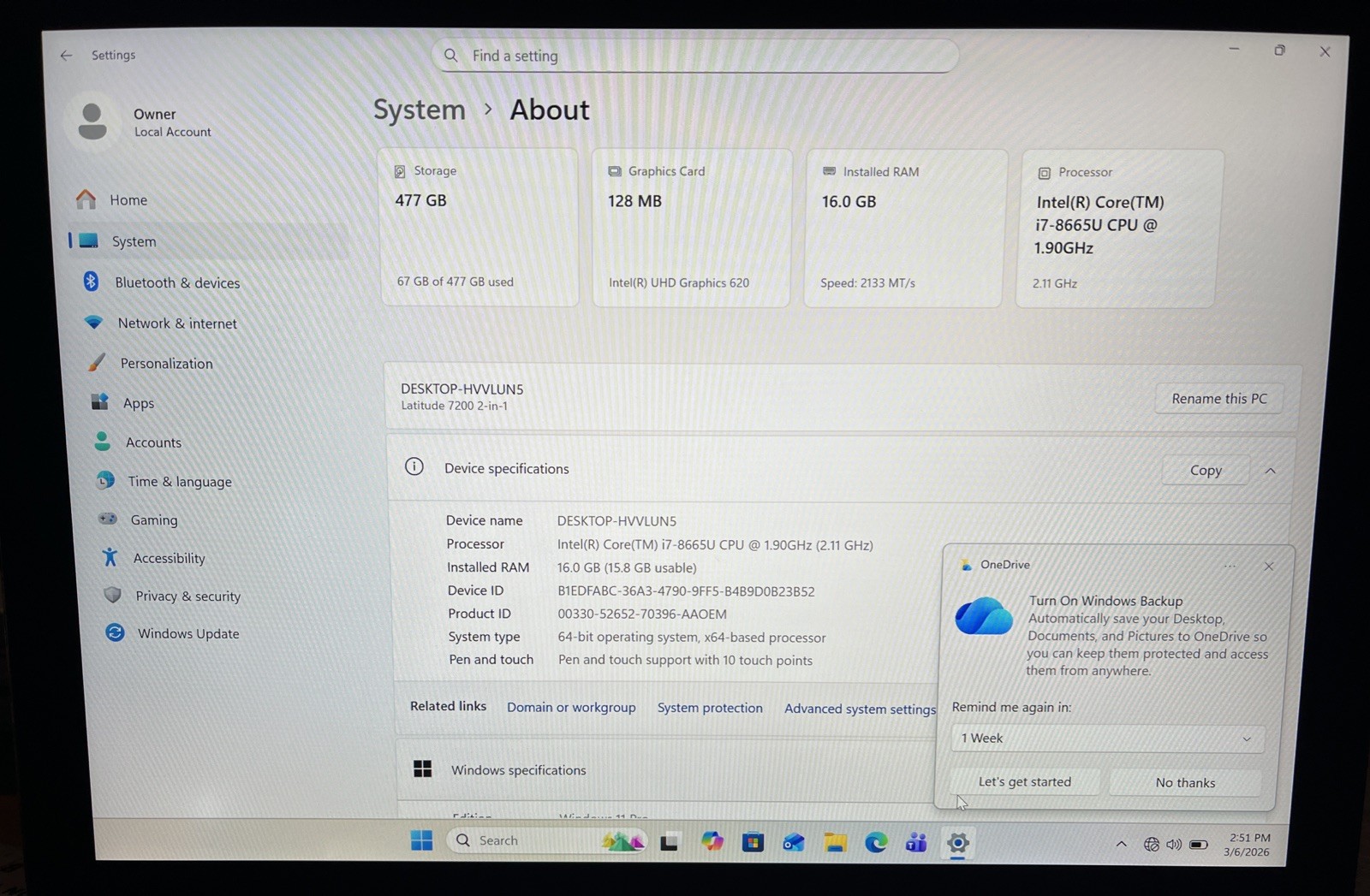This screenshot has width=1370, height=896.
Task: Click the Privacy & security shield icon
Action: 112,595
